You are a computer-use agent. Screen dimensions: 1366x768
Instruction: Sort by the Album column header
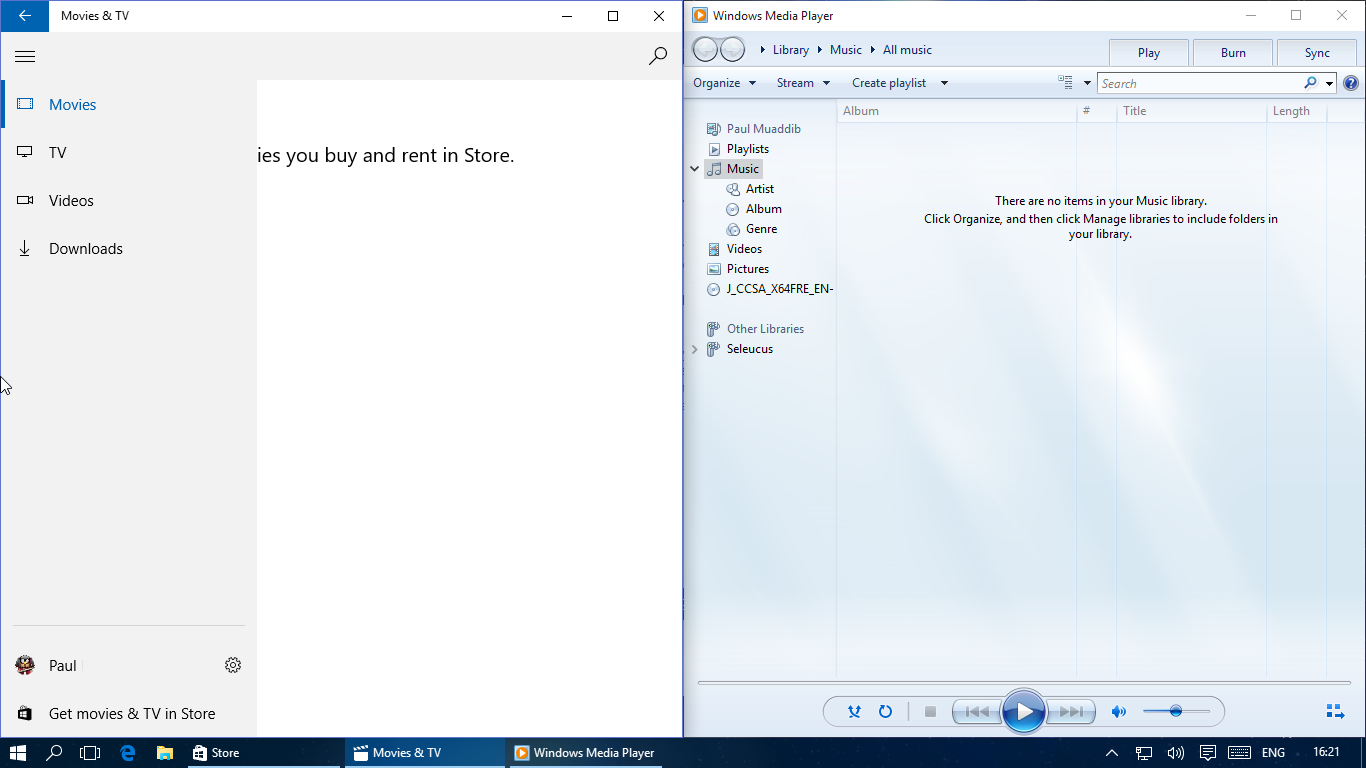(x=957, y=111)
